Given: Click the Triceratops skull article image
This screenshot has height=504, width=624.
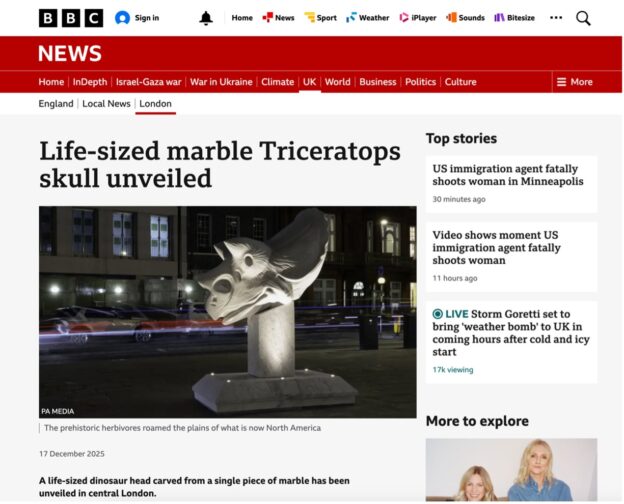Looking at the screenshot, I should pyautogui.click(x=228, y=312).
